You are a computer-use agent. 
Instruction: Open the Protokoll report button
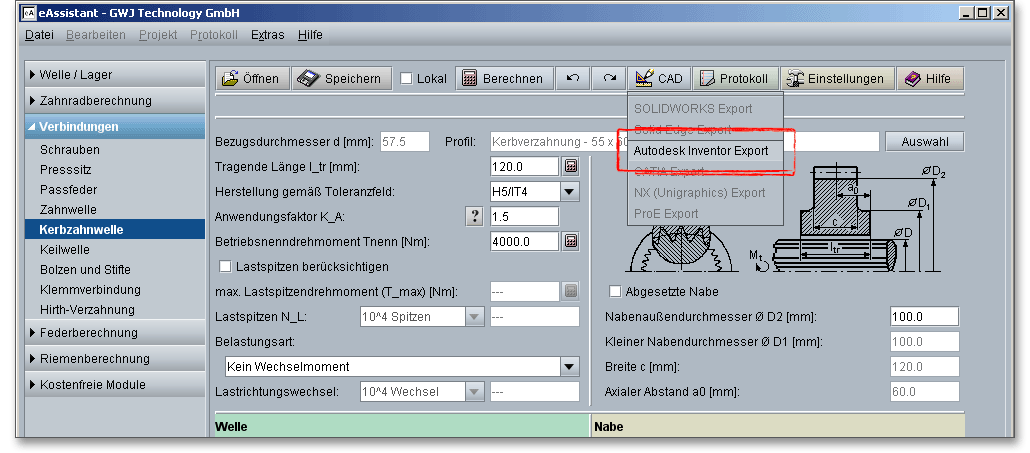tap(735, 78)
